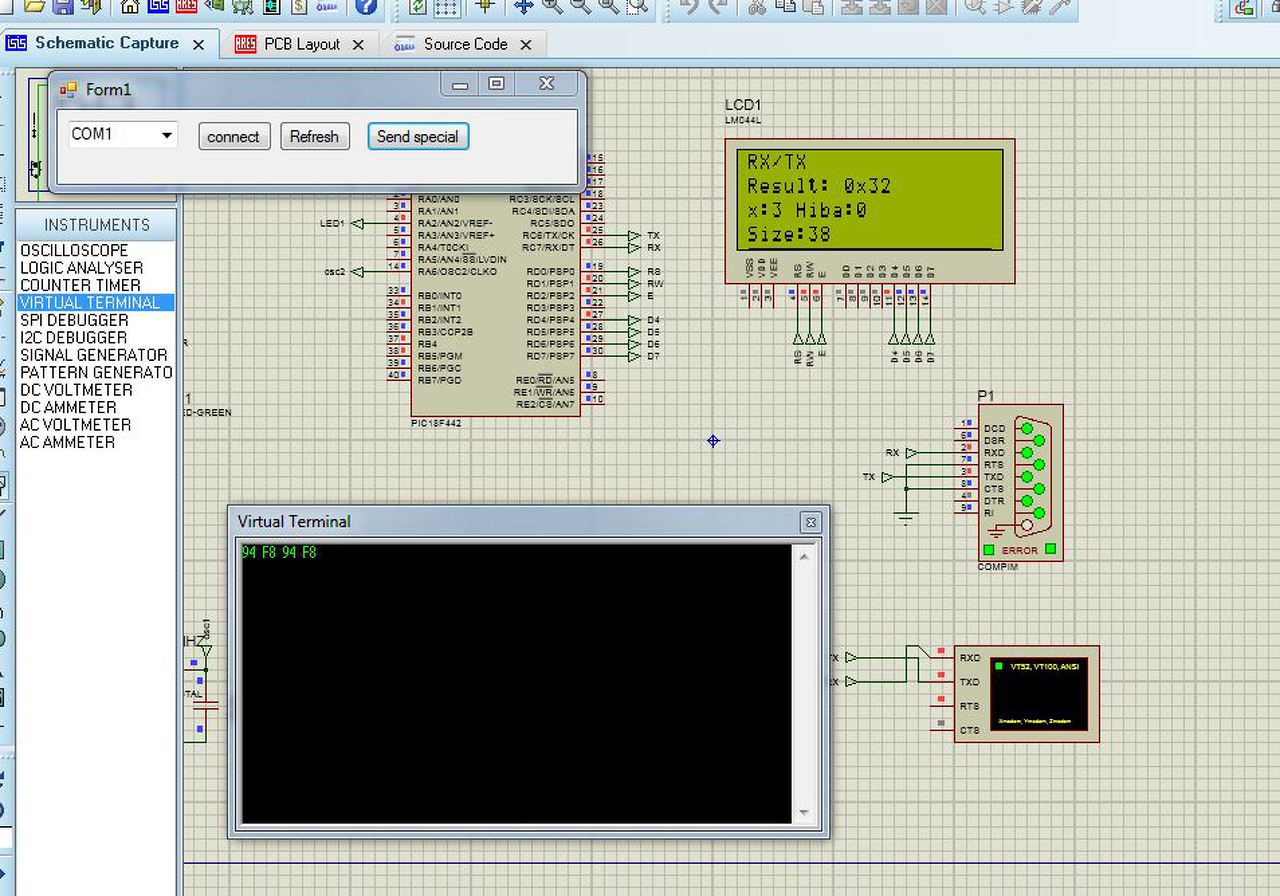Toggle the grid display icon
1280x896 pixels.
pyautogui.click(x=446, y=7)
